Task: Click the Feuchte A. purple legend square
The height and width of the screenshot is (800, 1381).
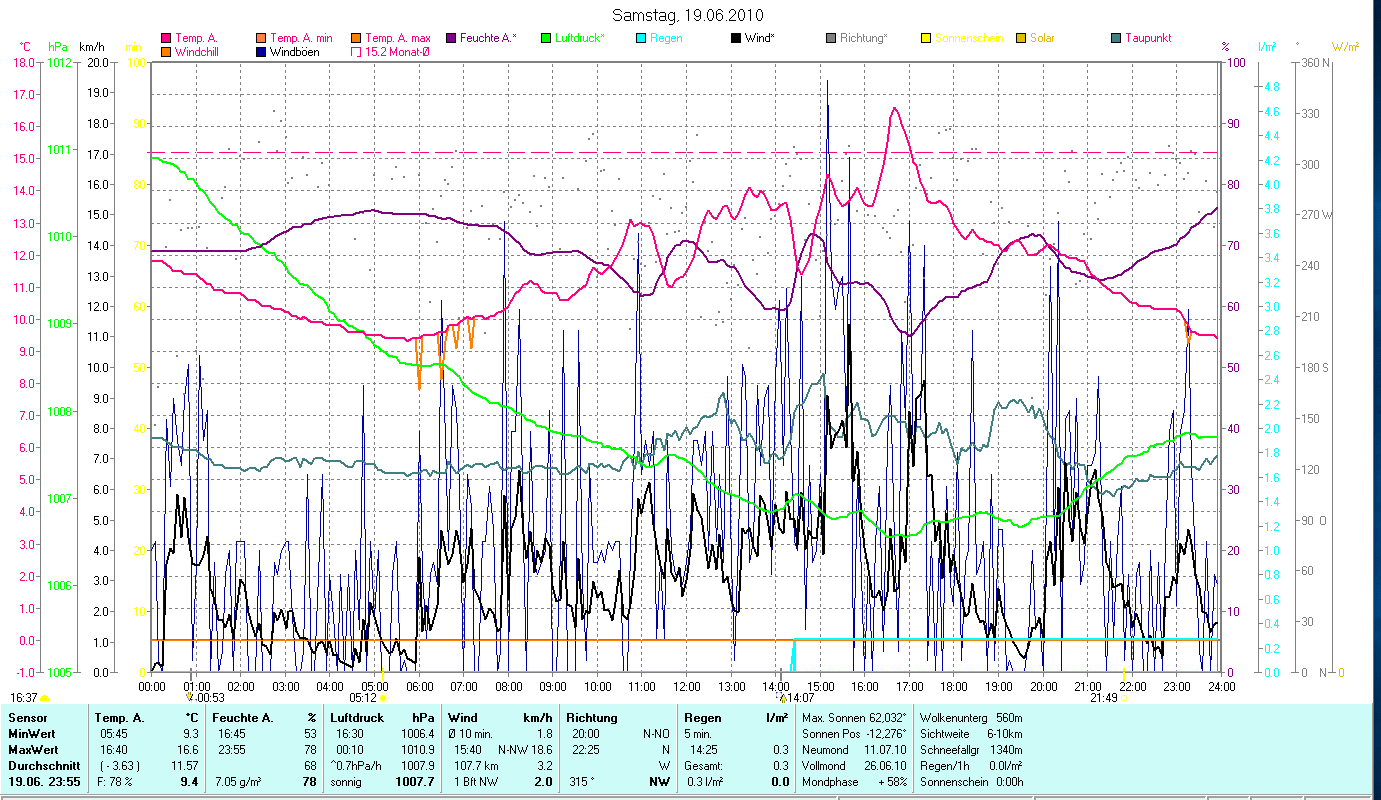Action: pos(452,38)
